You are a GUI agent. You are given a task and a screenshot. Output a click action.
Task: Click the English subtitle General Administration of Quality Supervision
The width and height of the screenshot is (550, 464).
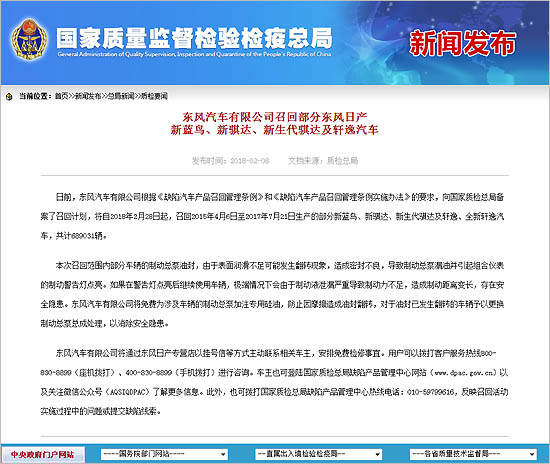click(x=194, y=54)
